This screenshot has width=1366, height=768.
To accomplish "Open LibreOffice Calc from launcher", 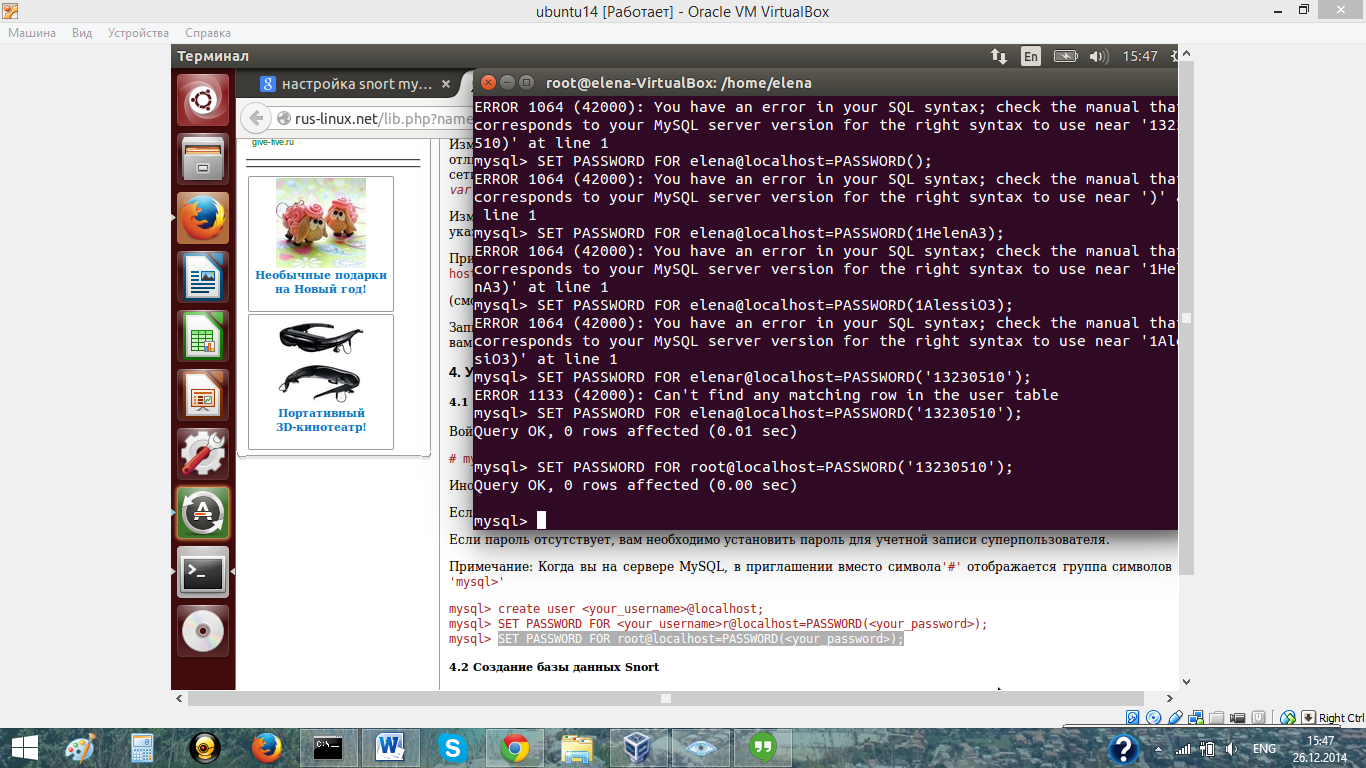I will (x=203, y=336).
